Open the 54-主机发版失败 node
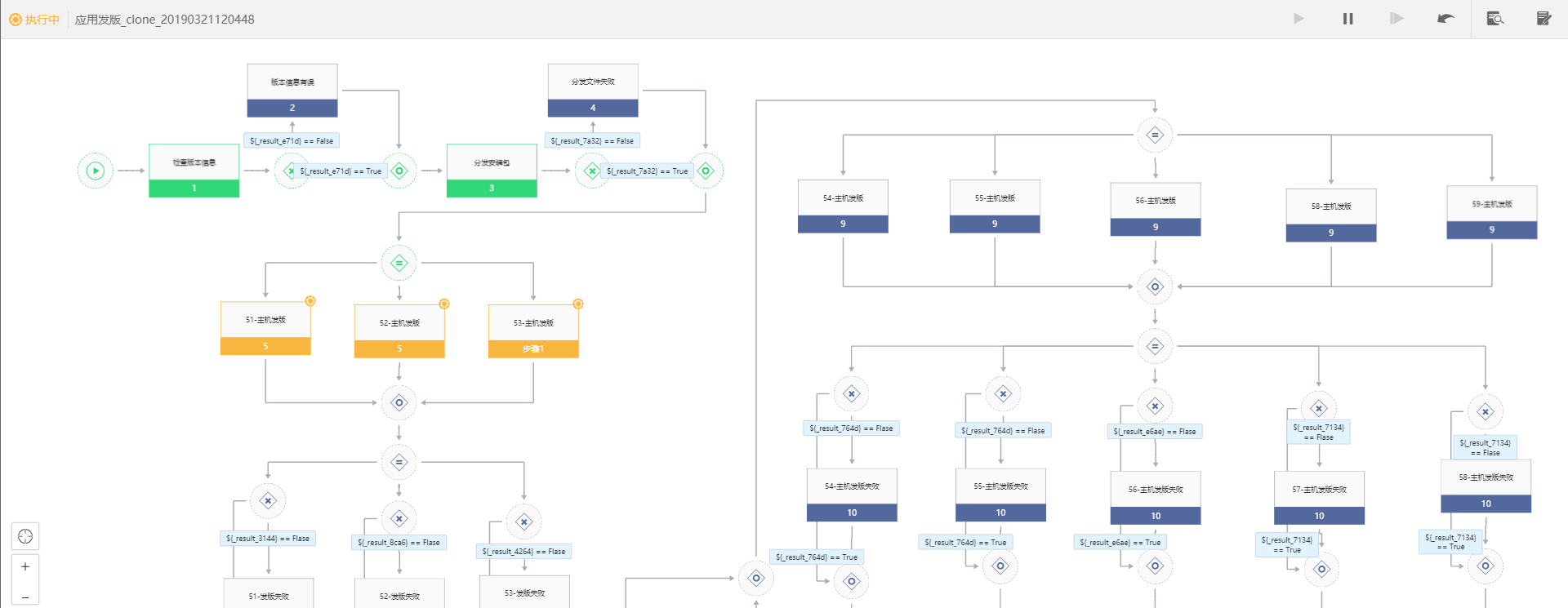The image size is (1568, 608). 852,495
